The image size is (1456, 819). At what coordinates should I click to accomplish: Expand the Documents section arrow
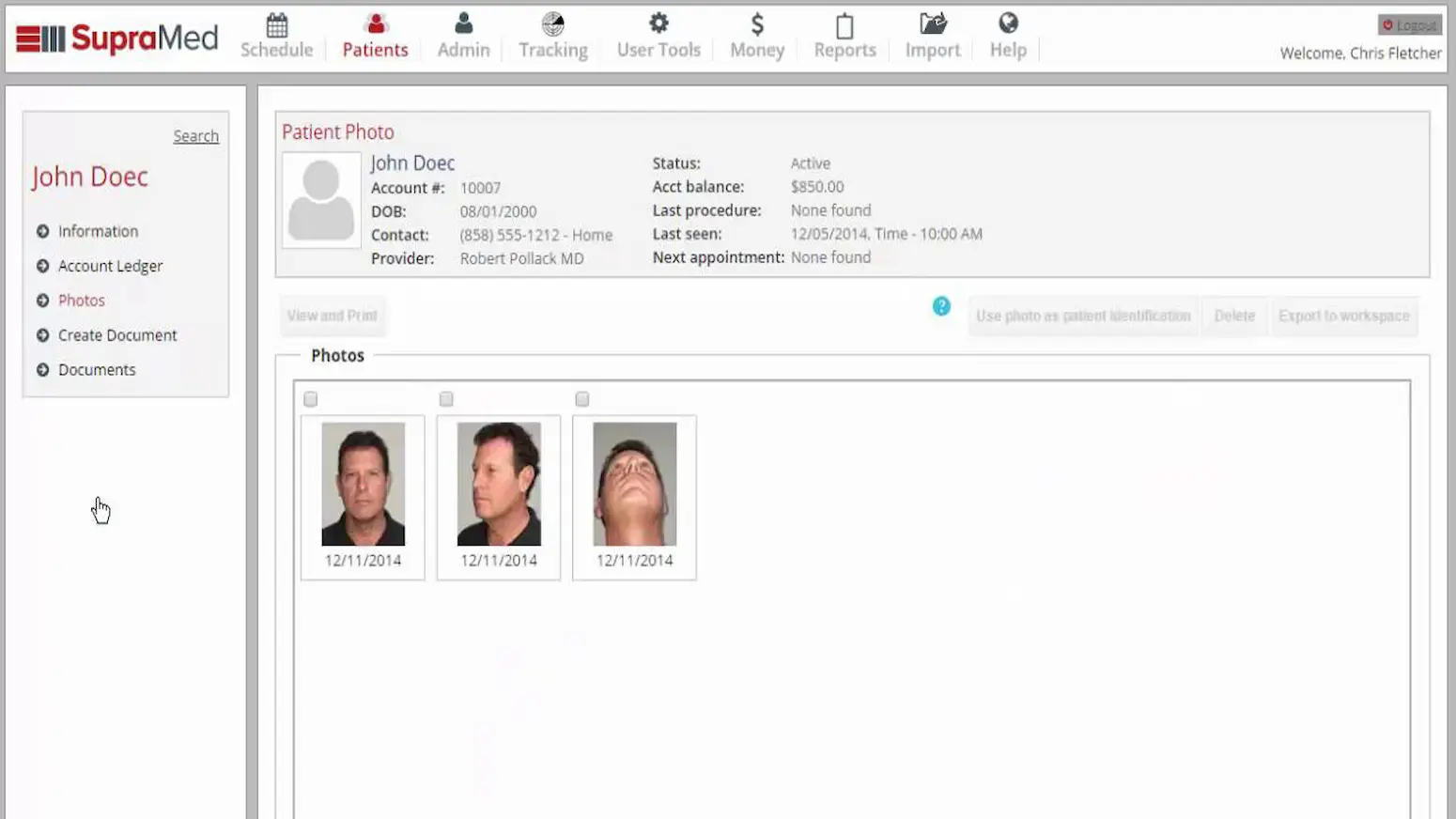[41, 369]
